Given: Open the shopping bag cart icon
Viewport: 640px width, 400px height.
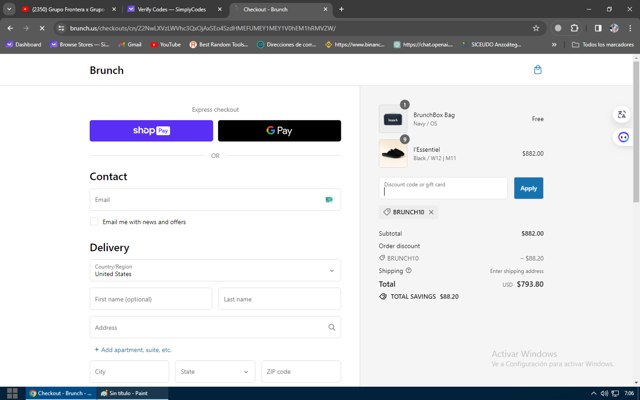Looking at the screenshot, I should (x=538, y=70).
